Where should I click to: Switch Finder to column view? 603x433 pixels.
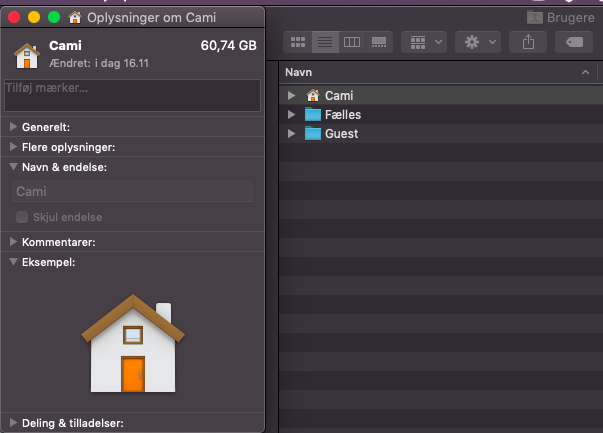(x=352, y=42)
